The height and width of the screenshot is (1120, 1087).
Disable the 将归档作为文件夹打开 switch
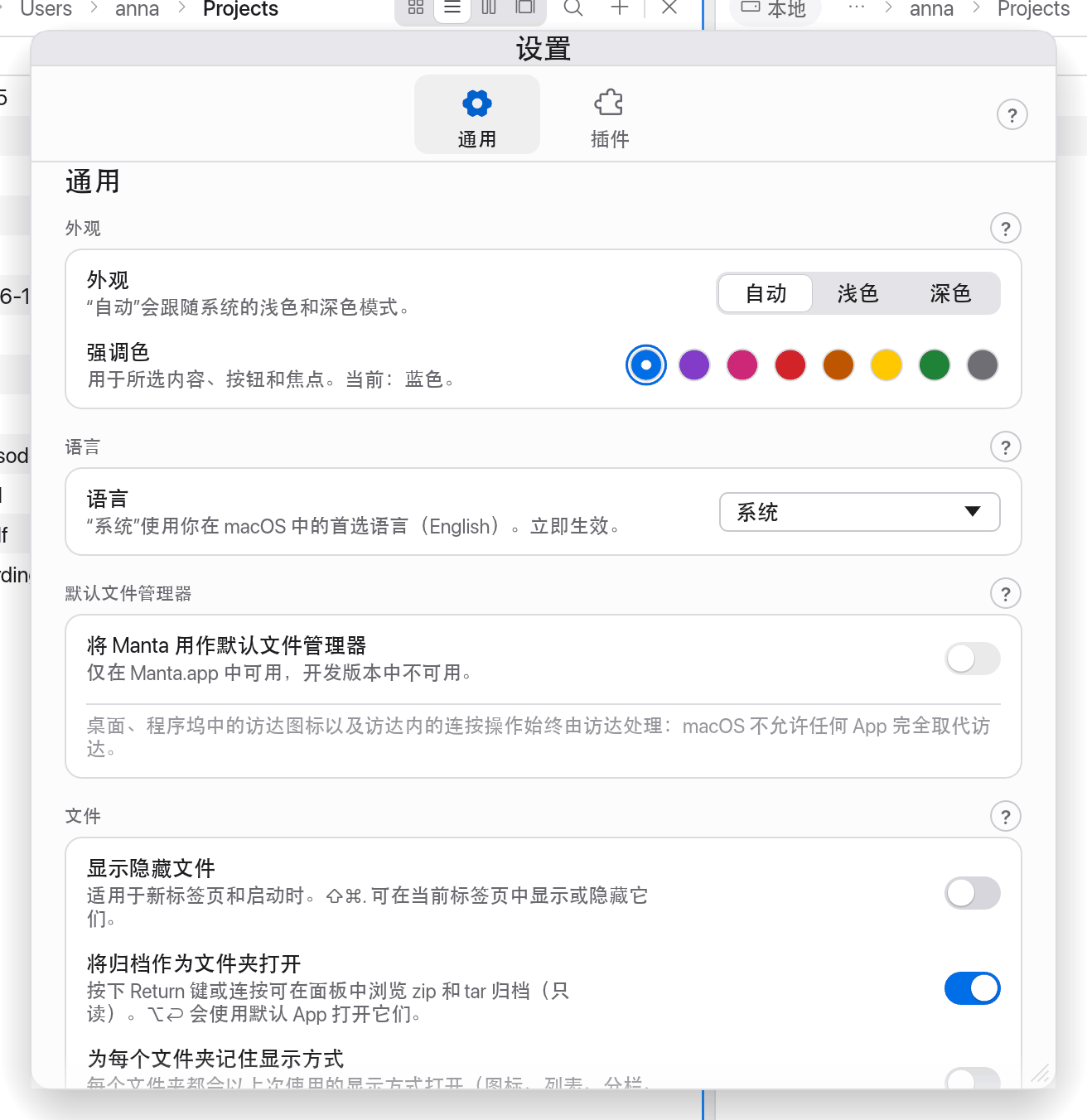pyautogui.click(x=973, y=988)
